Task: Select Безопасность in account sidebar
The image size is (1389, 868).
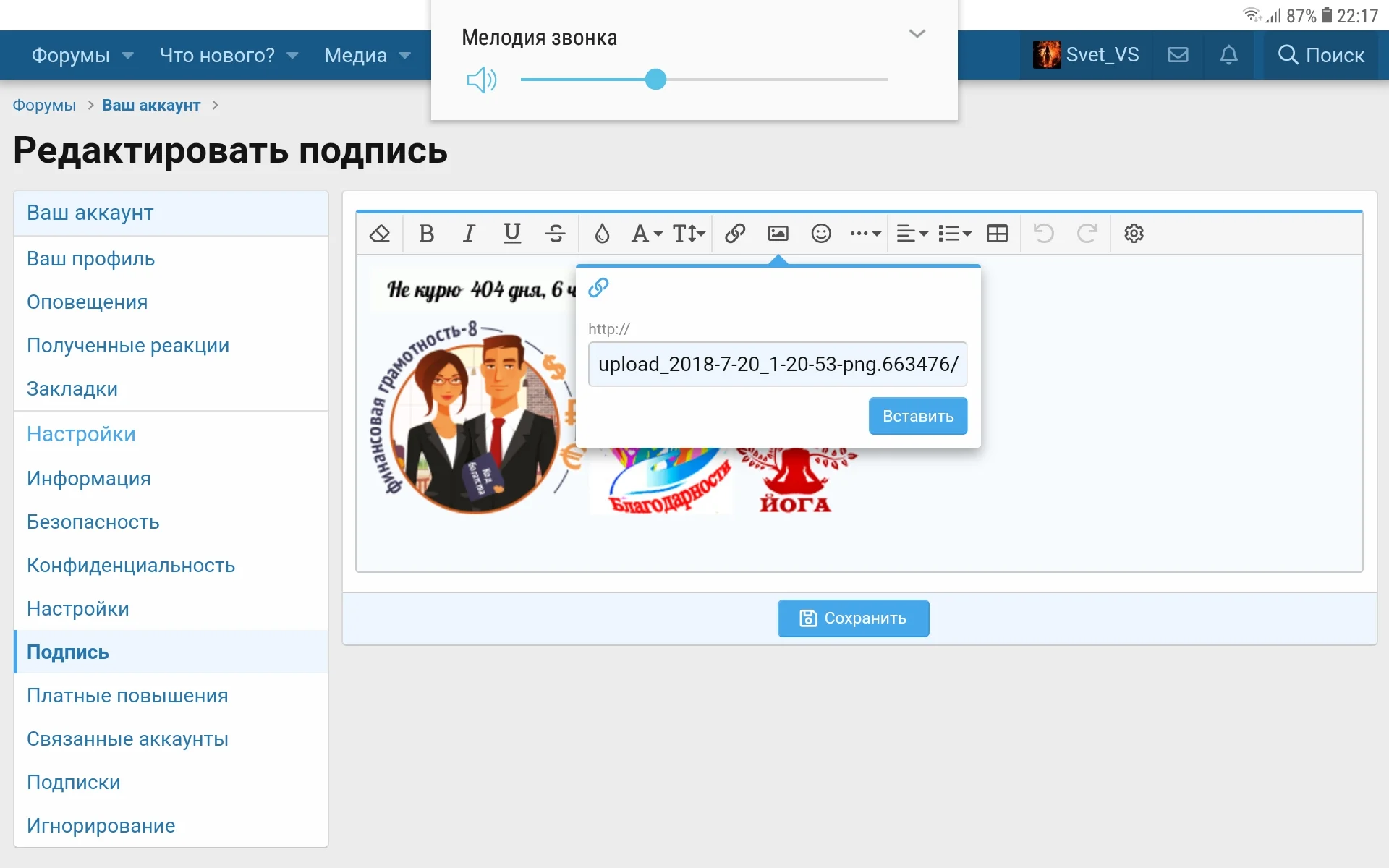Action: 93,522
